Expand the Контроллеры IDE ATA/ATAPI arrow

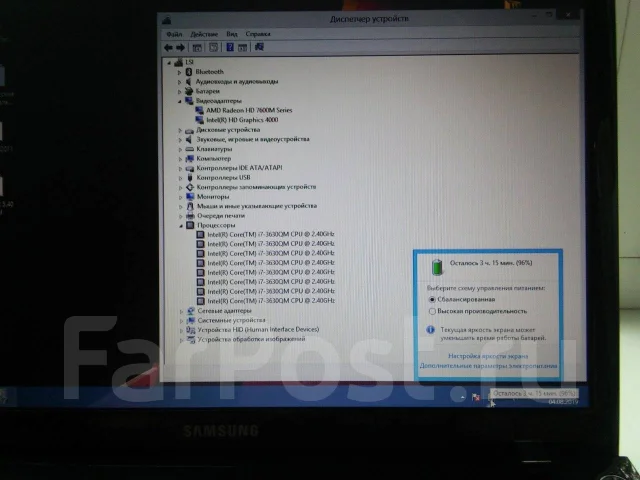pyautogui.click(x=180, y=168)
